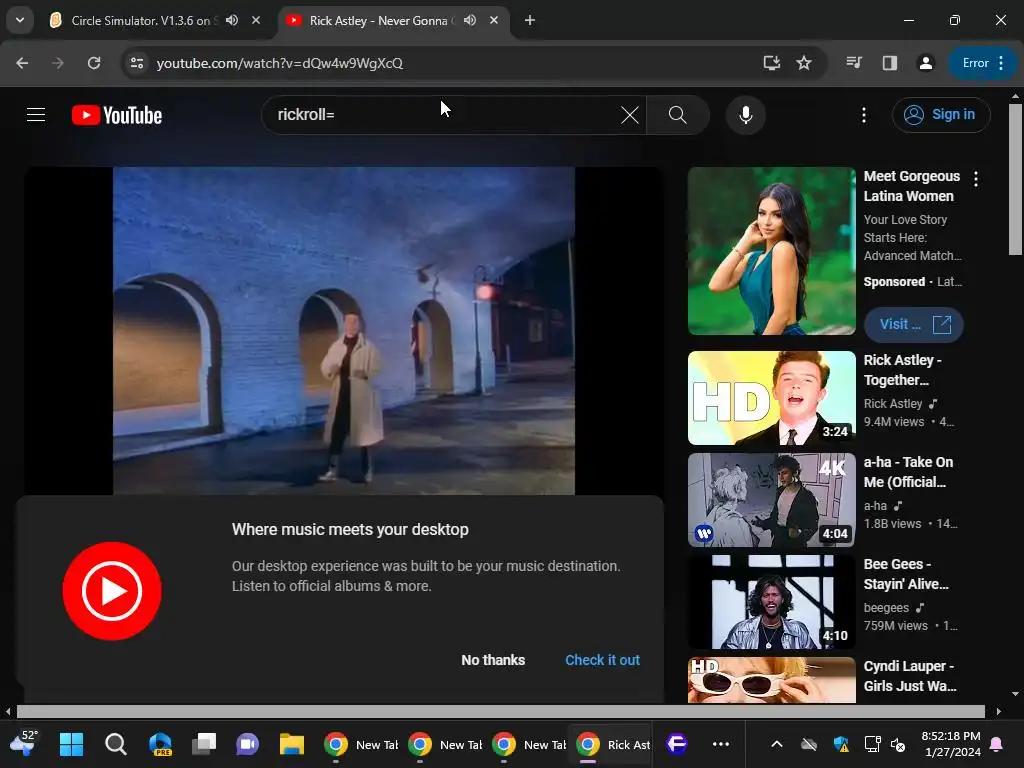Image resolution: width=1024 pixels, height=768 pixels.
Task: Click the page's vertical scrollbar thumb
Action: pos(1015,180)
